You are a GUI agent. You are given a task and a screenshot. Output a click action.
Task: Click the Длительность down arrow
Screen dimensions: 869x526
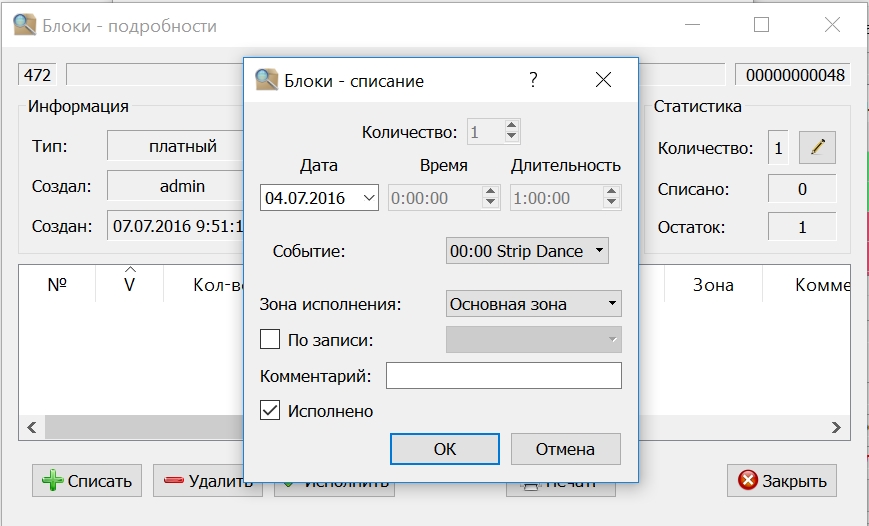click(611, 203)
